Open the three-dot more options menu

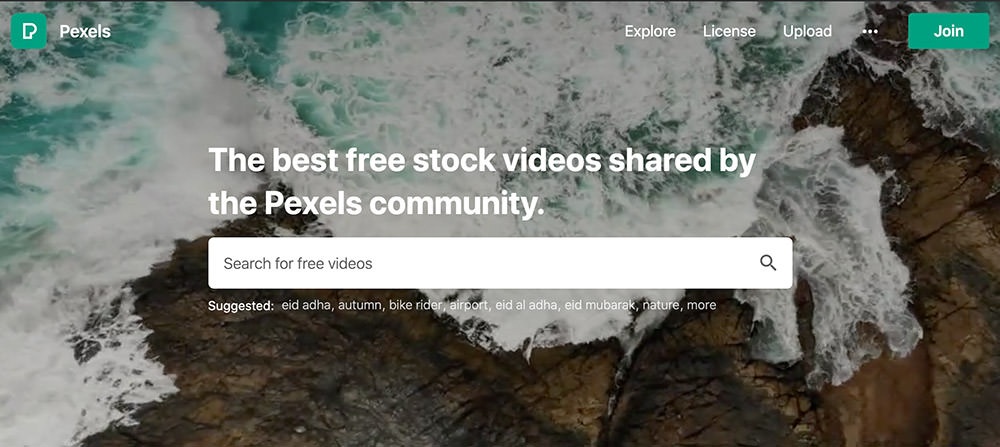point(870,31)
